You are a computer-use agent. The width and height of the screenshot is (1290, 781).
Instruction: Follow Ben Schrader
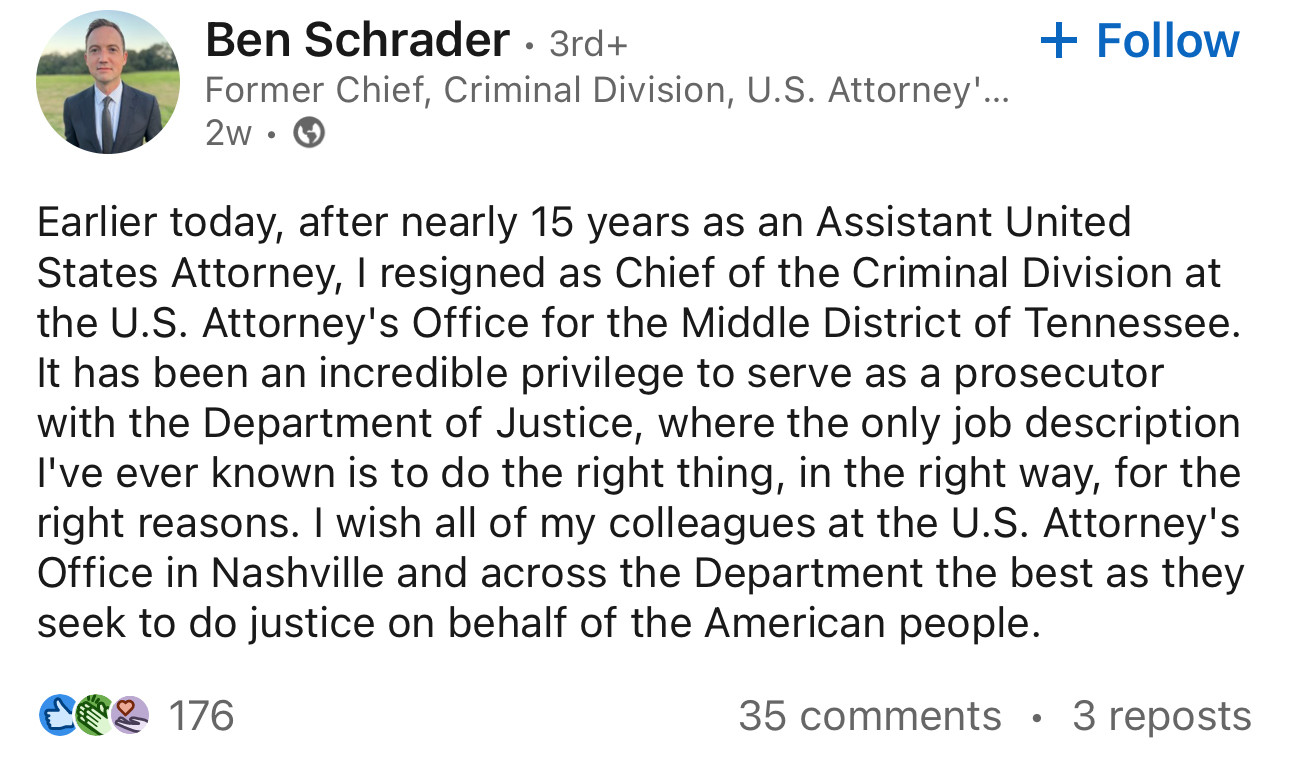[x=1139, y=41]
